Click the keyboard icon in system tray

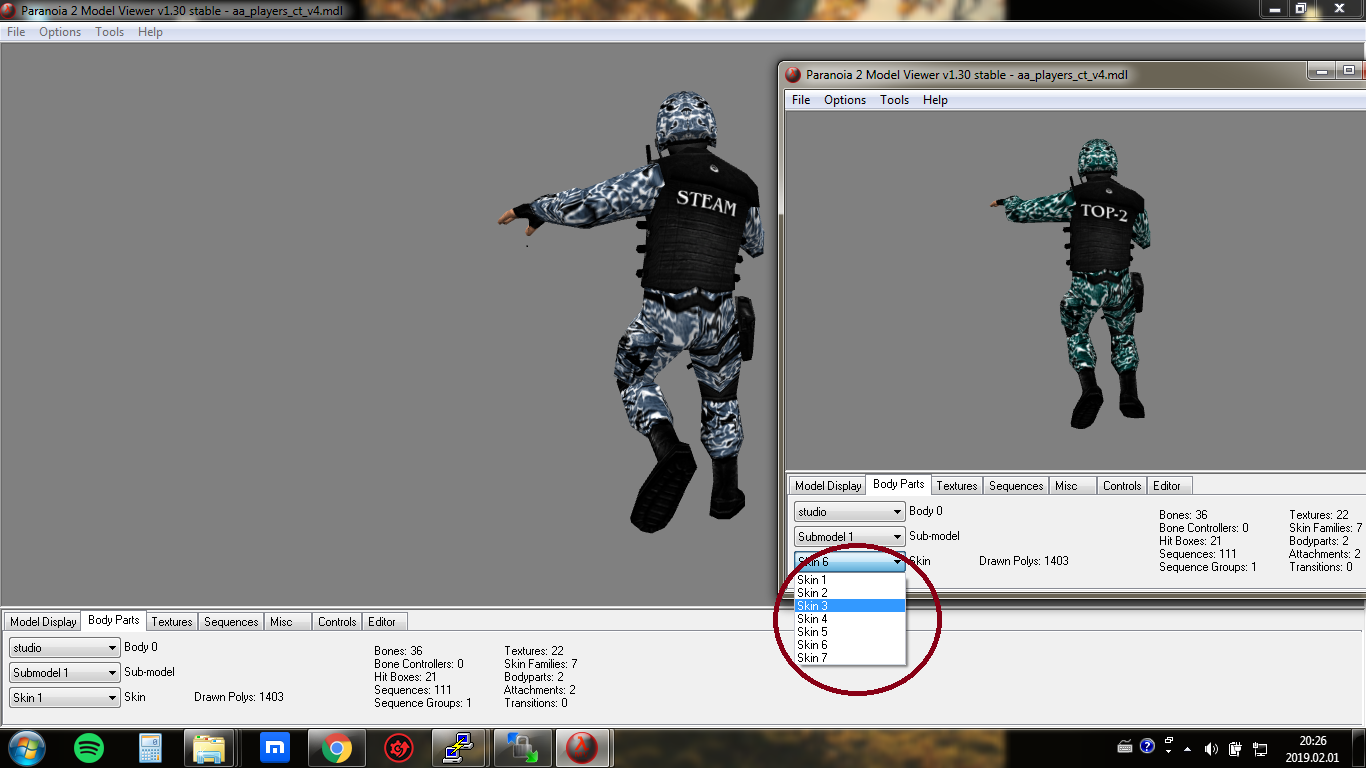point(1125,747)
